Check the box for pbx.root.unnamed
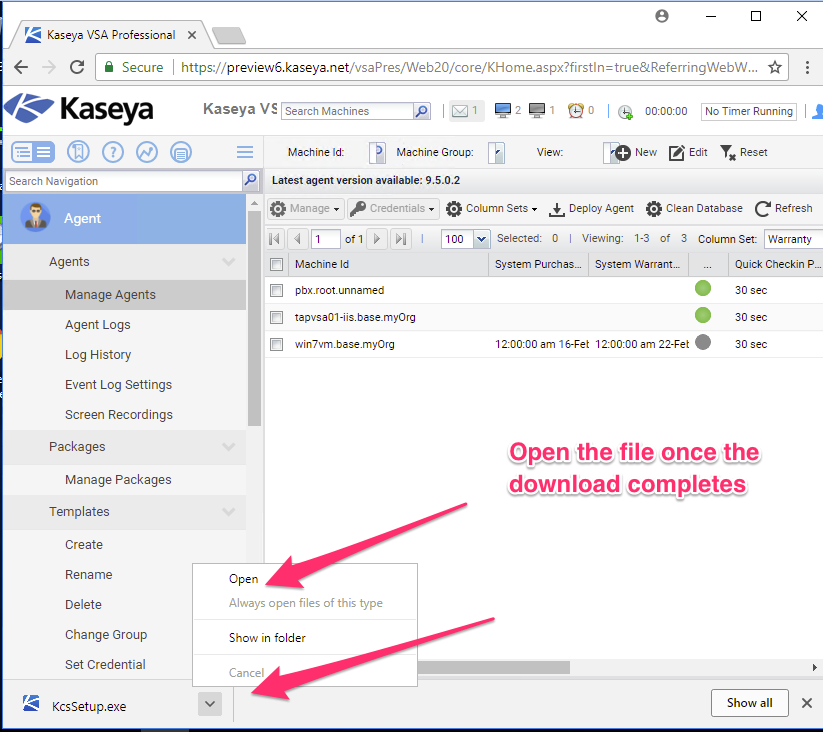Viewport: 823px width, 732px height. tap(277, 290)
